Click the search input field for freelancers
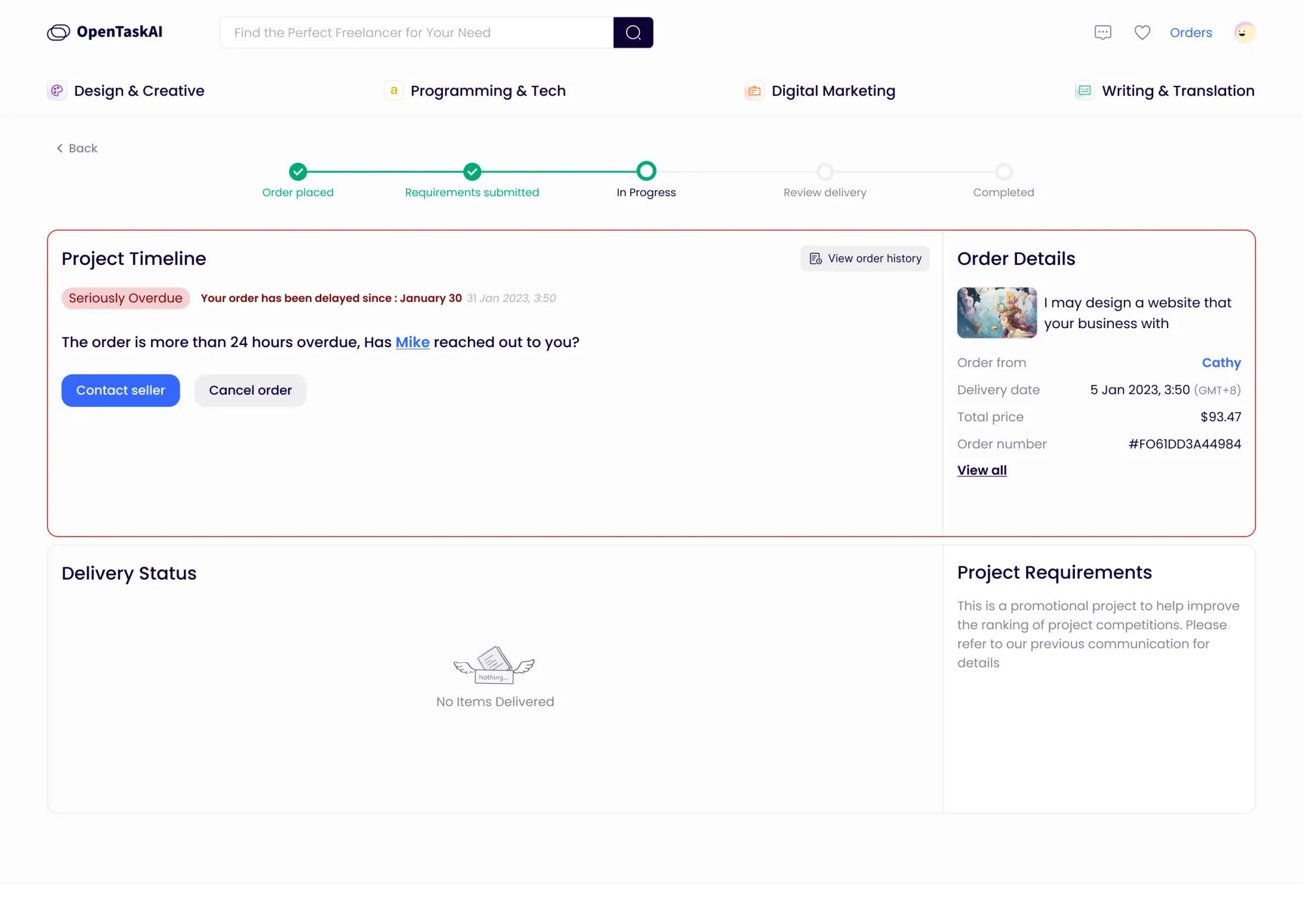This screenshot has width=1303, height=924. [x=416, y=32]
